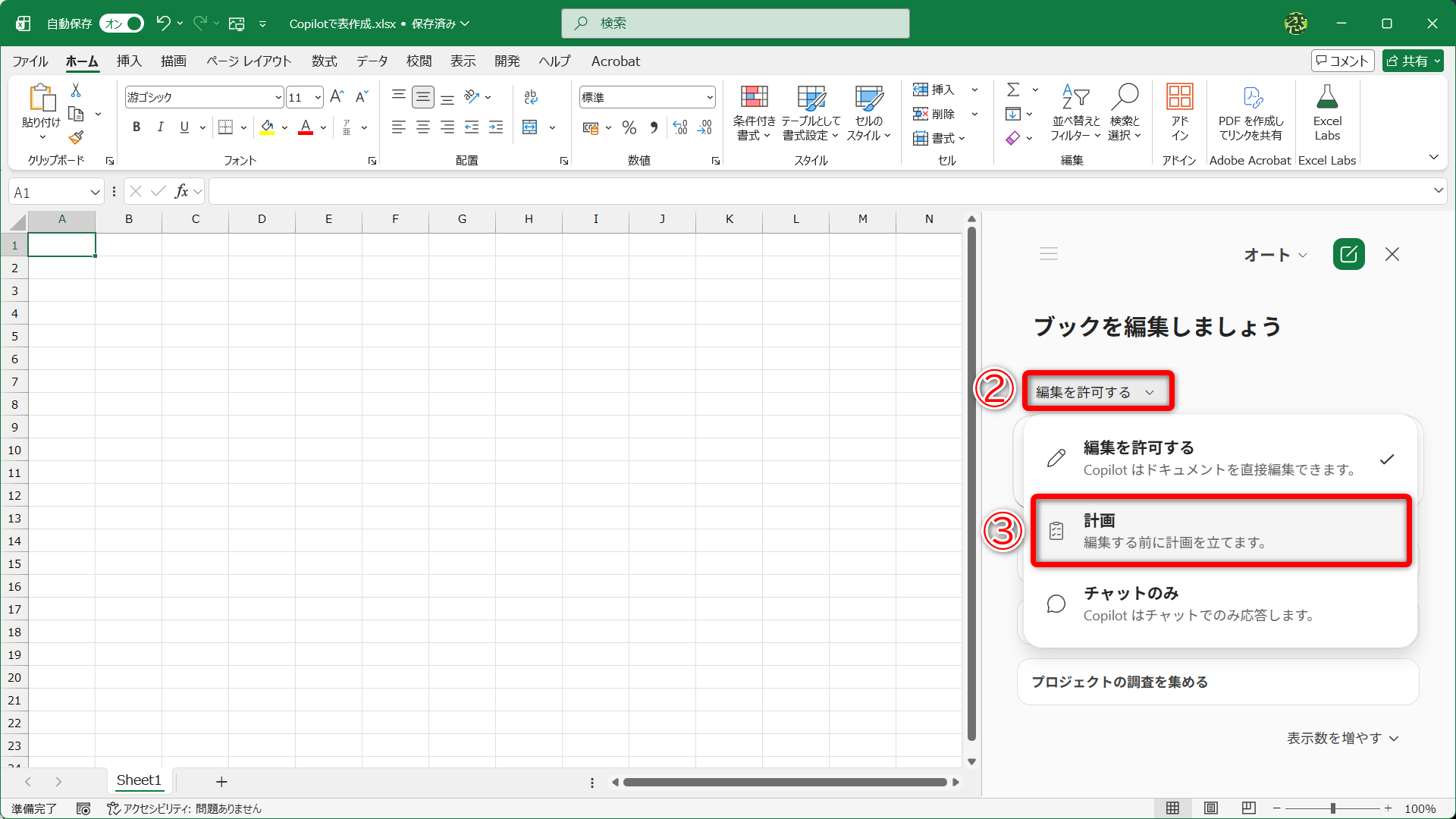Viewport: 1456px width, 819px height.
Task: Toggle Center horizontal alignment
Action: [x=423, y=127]
